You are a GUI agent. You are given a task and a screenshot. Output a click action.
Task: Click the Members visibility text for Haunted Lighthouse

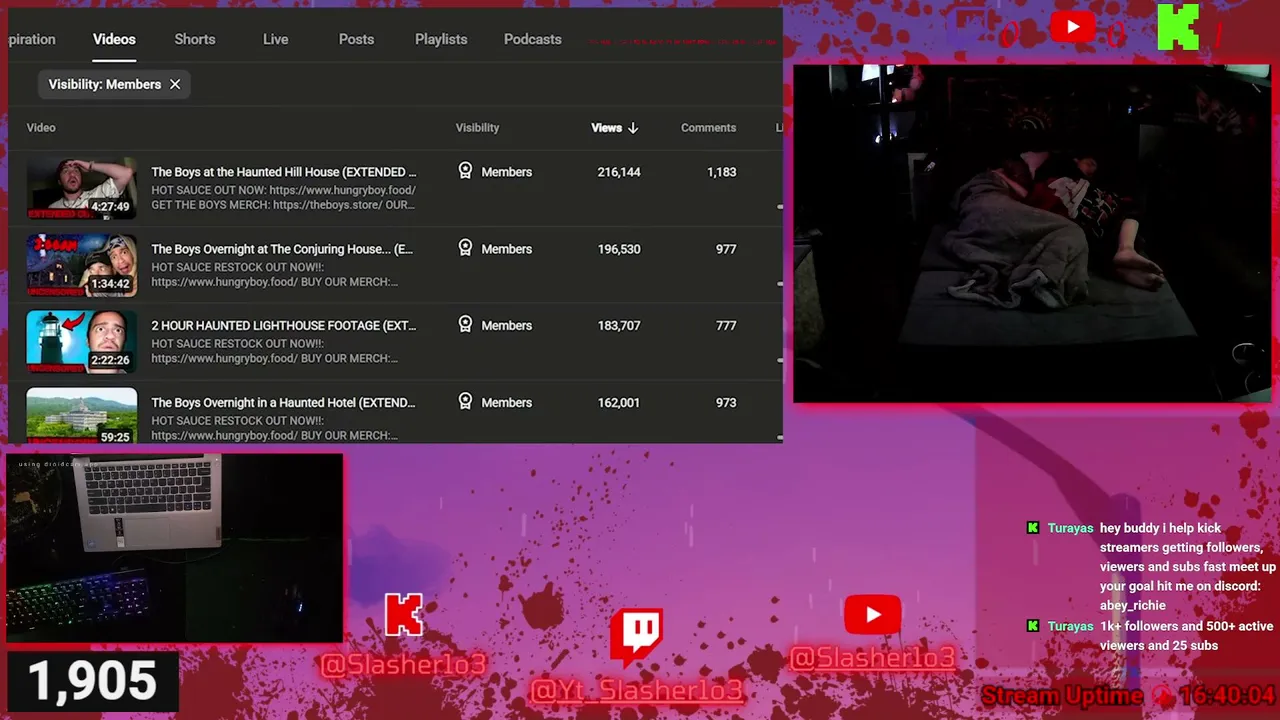coord(507,325)
